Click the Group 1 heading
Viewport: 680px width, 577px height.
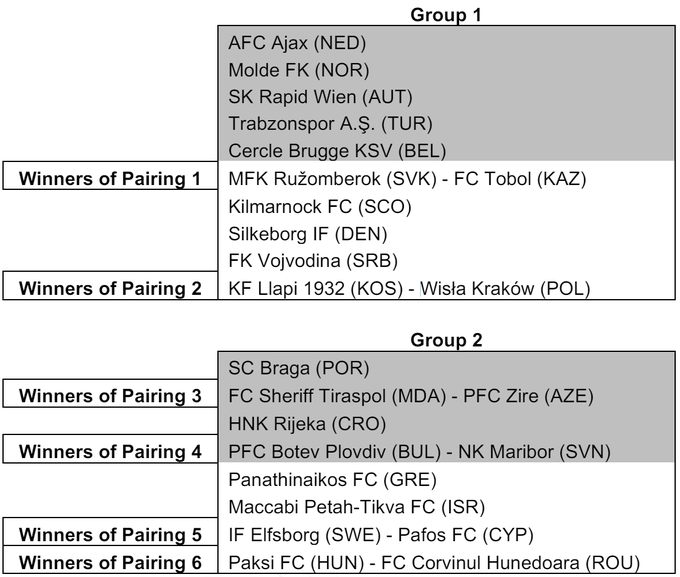click(x=446, y=15)
